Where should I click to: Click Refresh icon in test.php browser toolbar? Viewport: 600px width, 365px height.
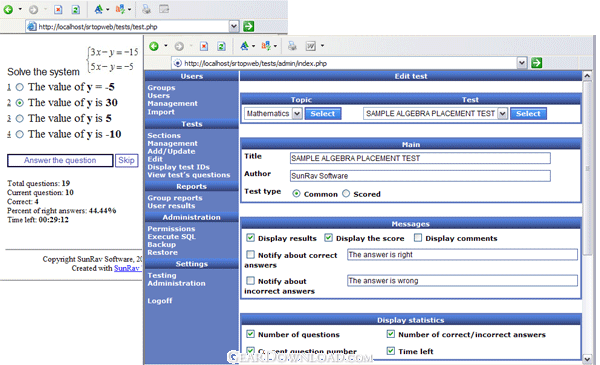click(76, 10)
